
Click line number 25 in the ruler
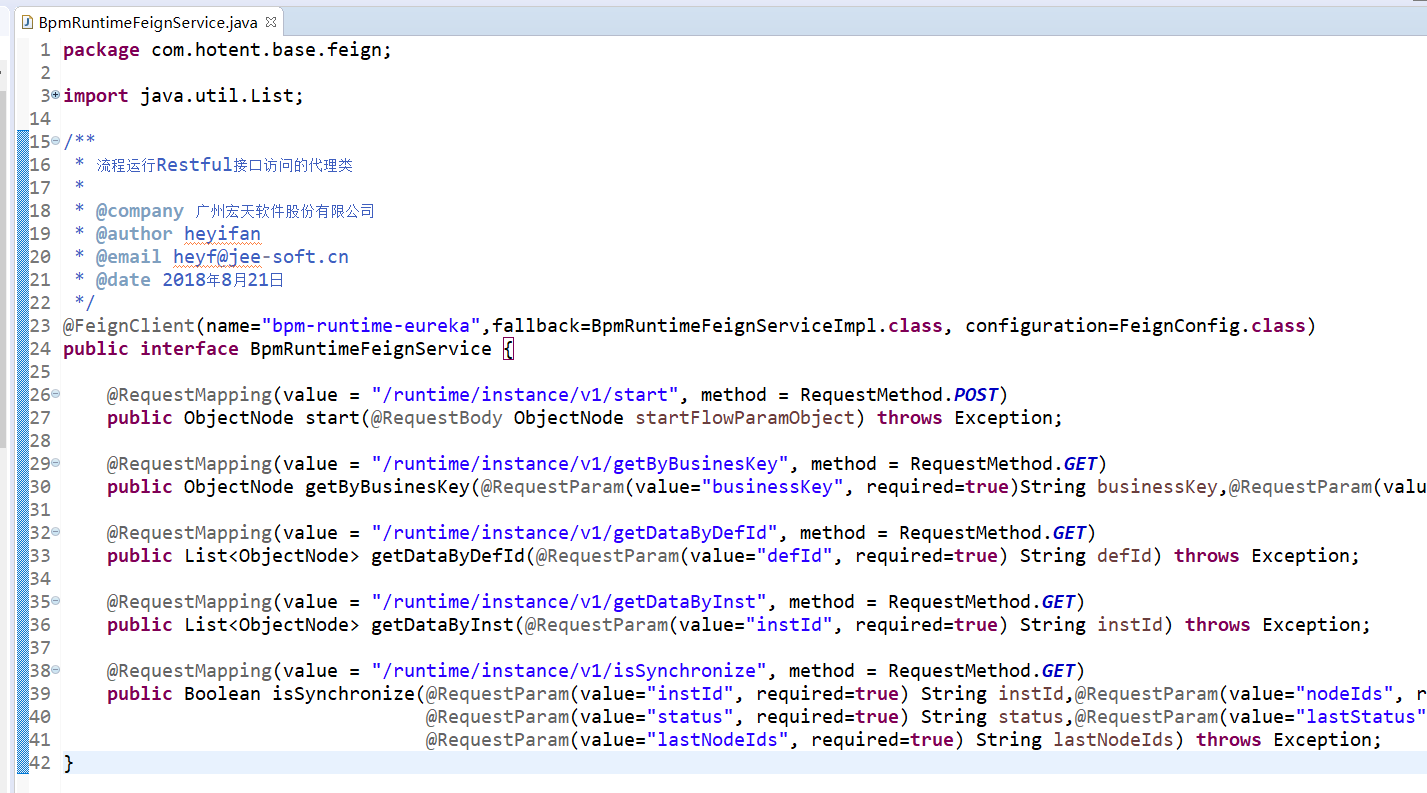40,372
